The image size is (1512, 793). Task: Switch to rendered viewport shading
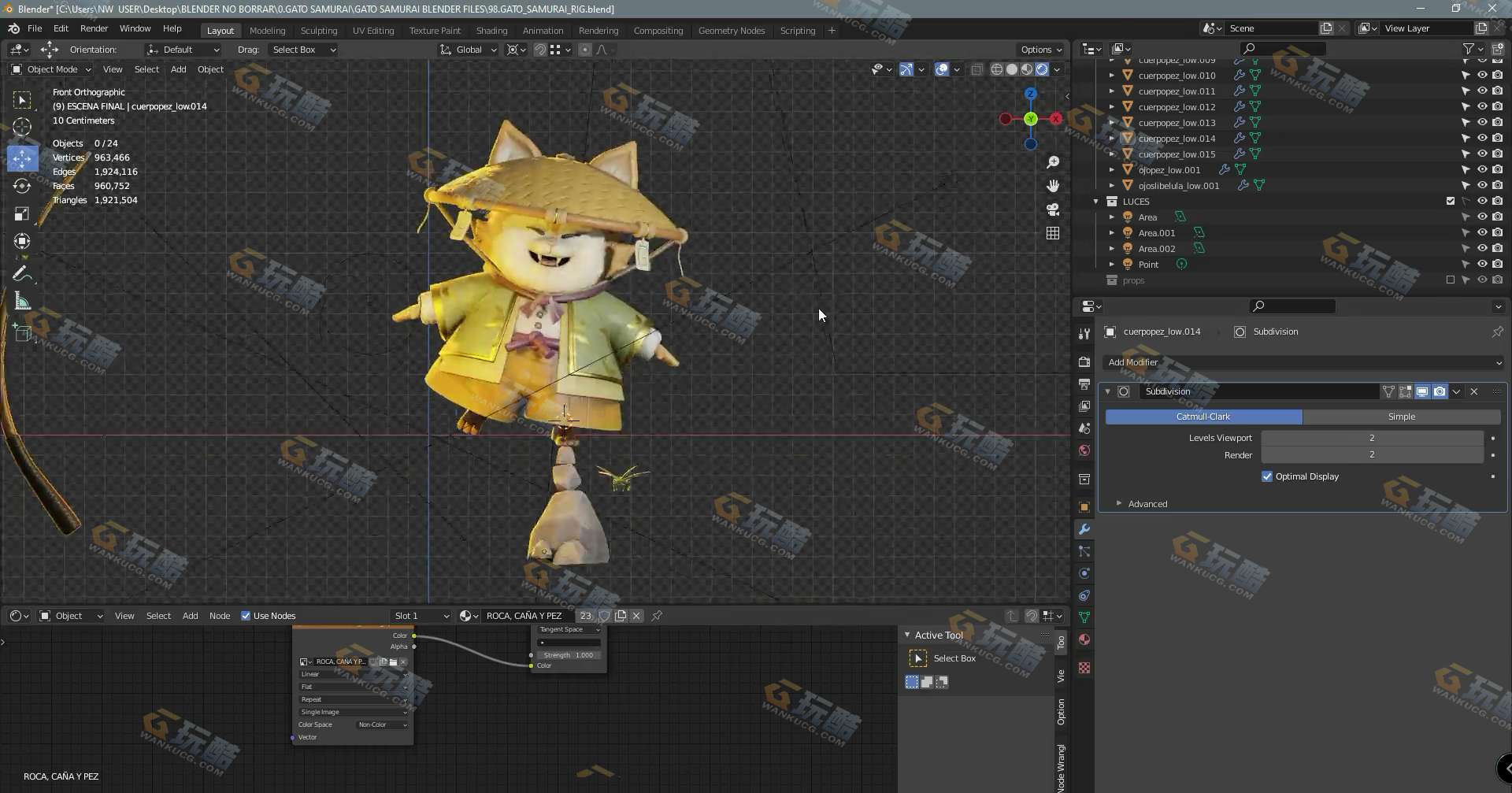coord(1042,69)
